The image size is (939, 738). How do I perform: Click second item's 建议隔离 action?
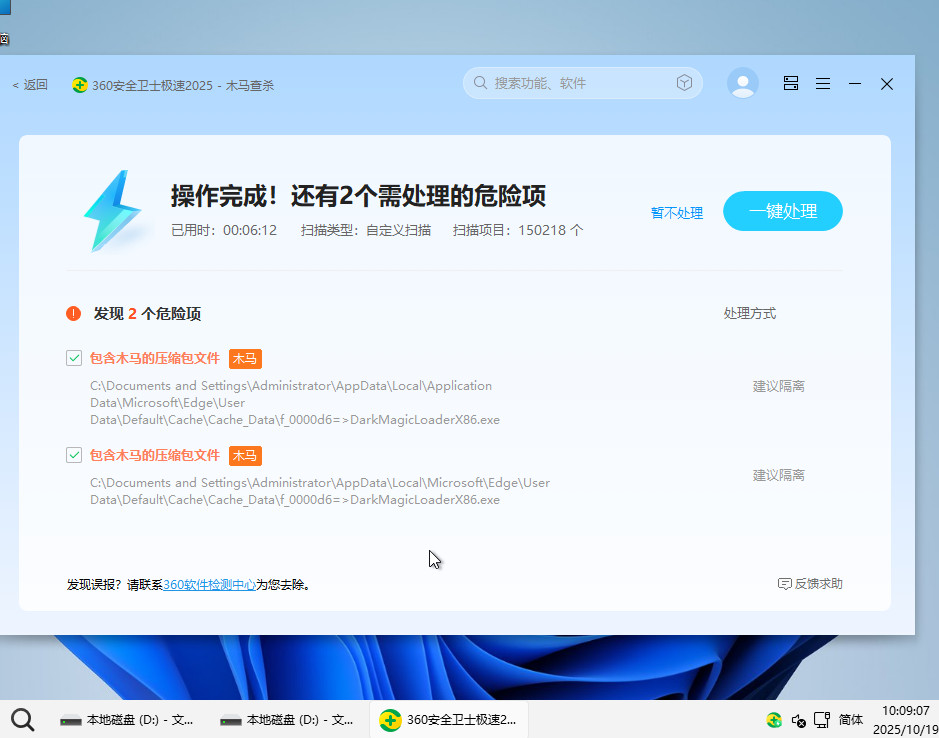tap(779, 475)
